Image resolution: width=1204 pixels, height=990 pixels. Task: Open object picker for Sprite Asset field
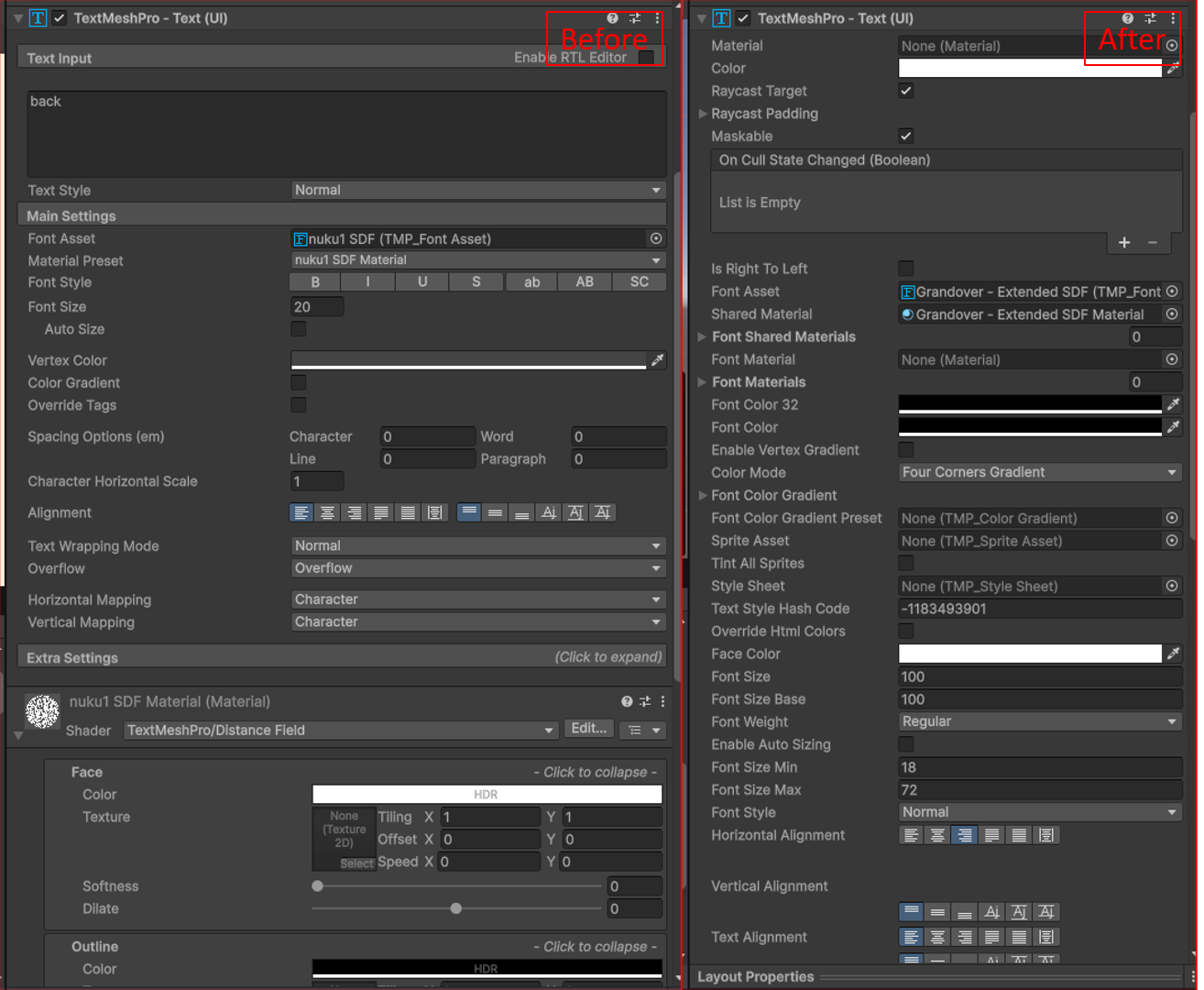coord(1172,541)
